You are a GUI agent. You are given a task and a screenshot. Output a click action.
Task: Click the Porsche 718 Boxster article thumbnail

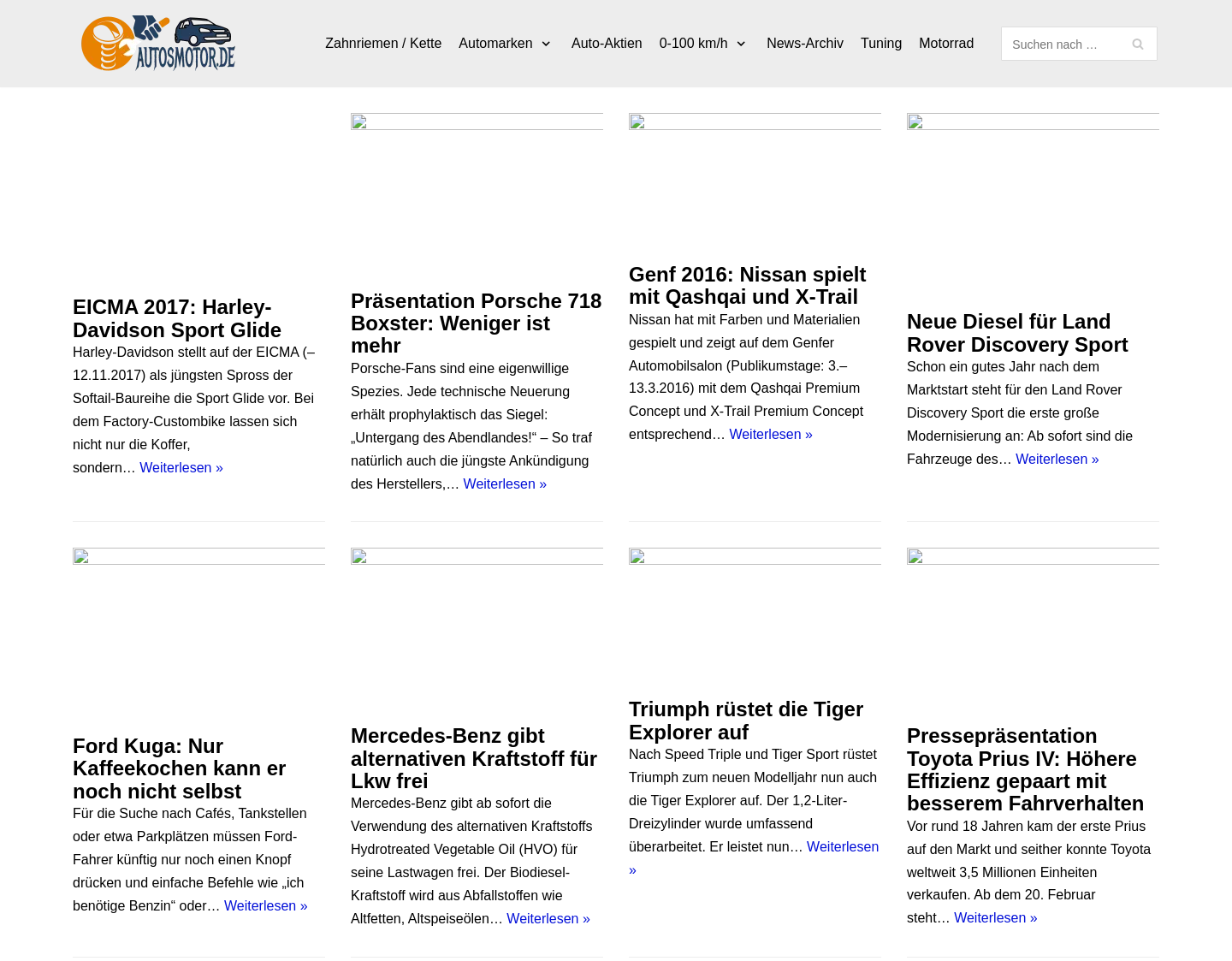(x=477, y=122)
